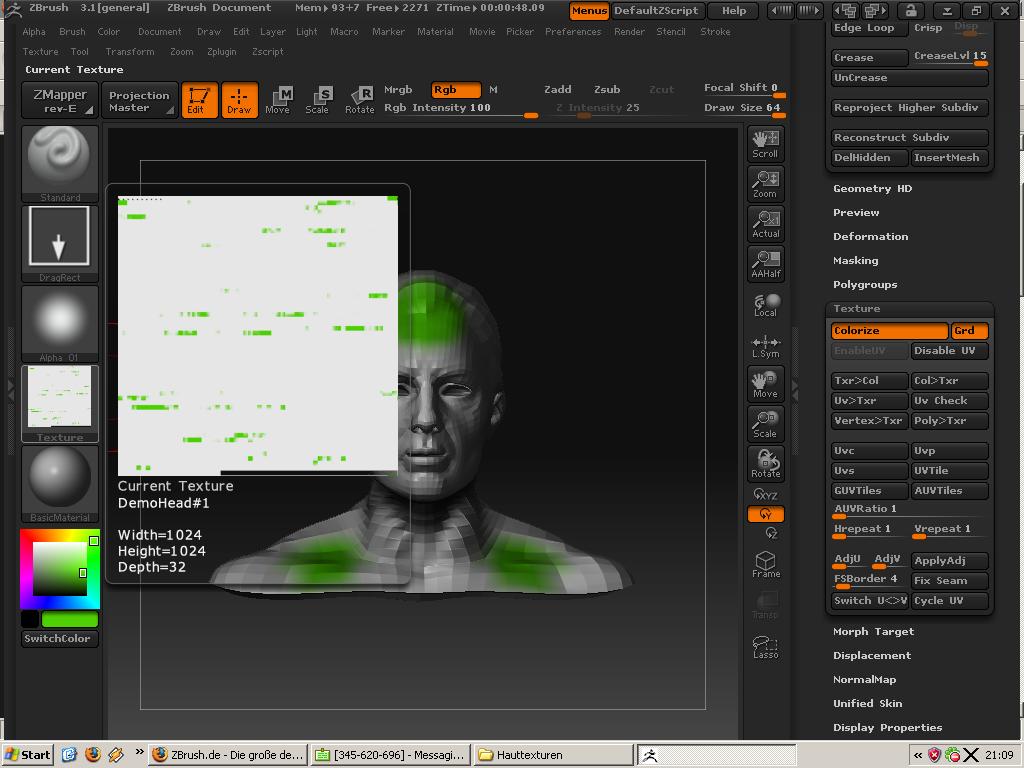Select the Lasso selection icon
Screen dimensions: 1024x768
click(765, 646)
